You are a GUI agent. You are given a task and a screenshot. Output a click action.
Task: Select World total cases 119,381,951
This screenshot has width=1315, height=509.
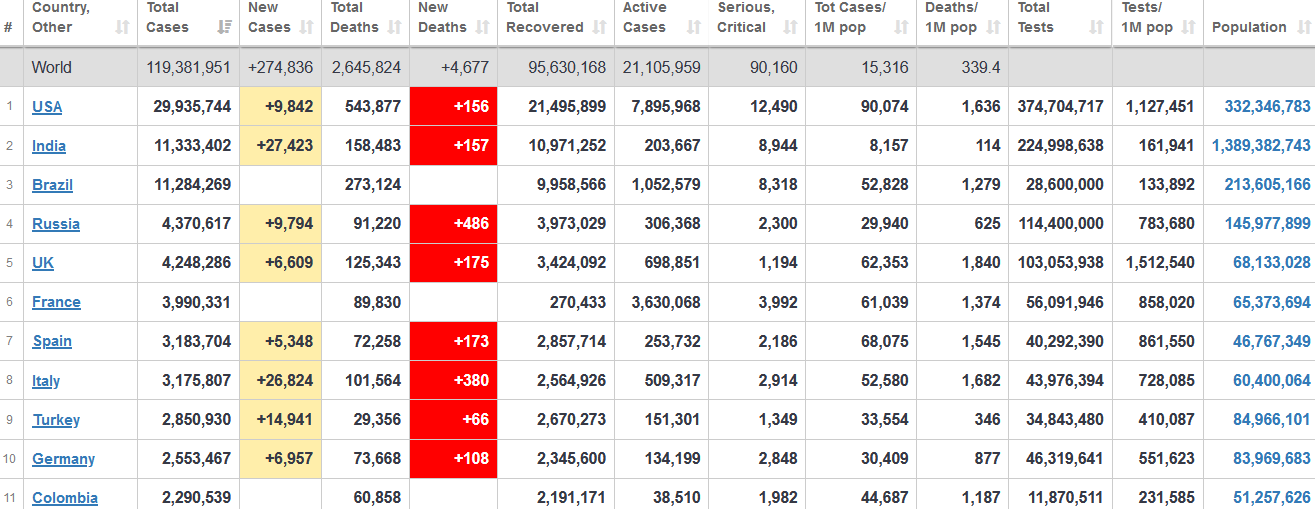click(x=188, y=68)
